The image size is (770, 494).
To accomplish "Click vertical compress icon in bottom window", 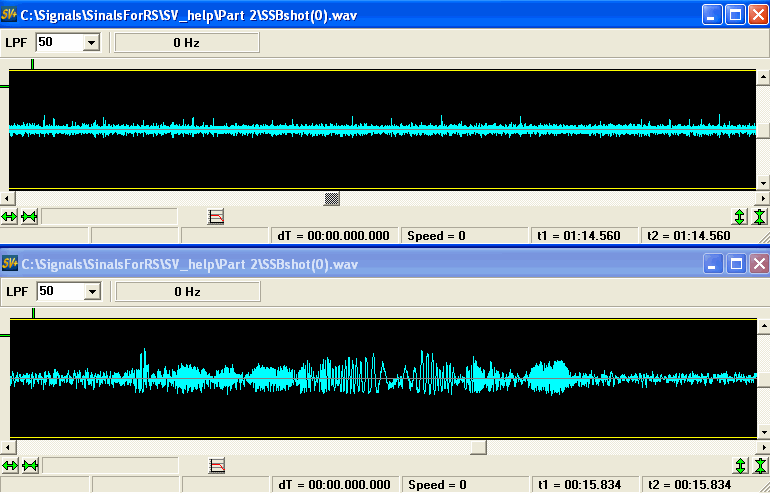I will [x=760, y=466].
